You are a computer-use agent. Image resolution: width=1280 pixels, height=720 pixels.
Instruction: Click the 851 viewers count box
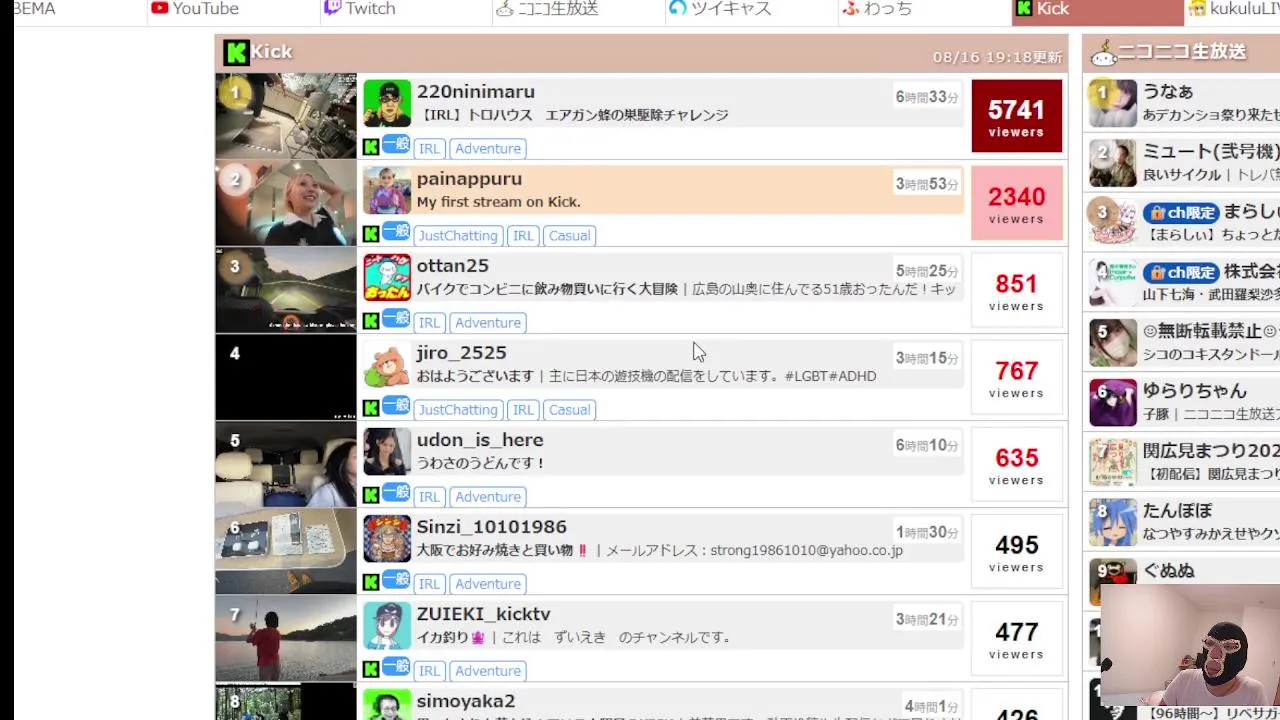(1017, 290)
